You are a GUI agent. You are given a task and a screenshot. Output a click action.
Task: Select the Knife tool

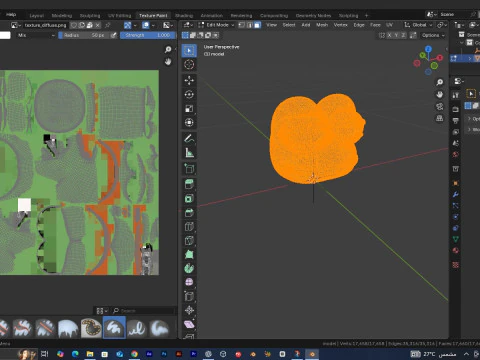pos(189,241)
